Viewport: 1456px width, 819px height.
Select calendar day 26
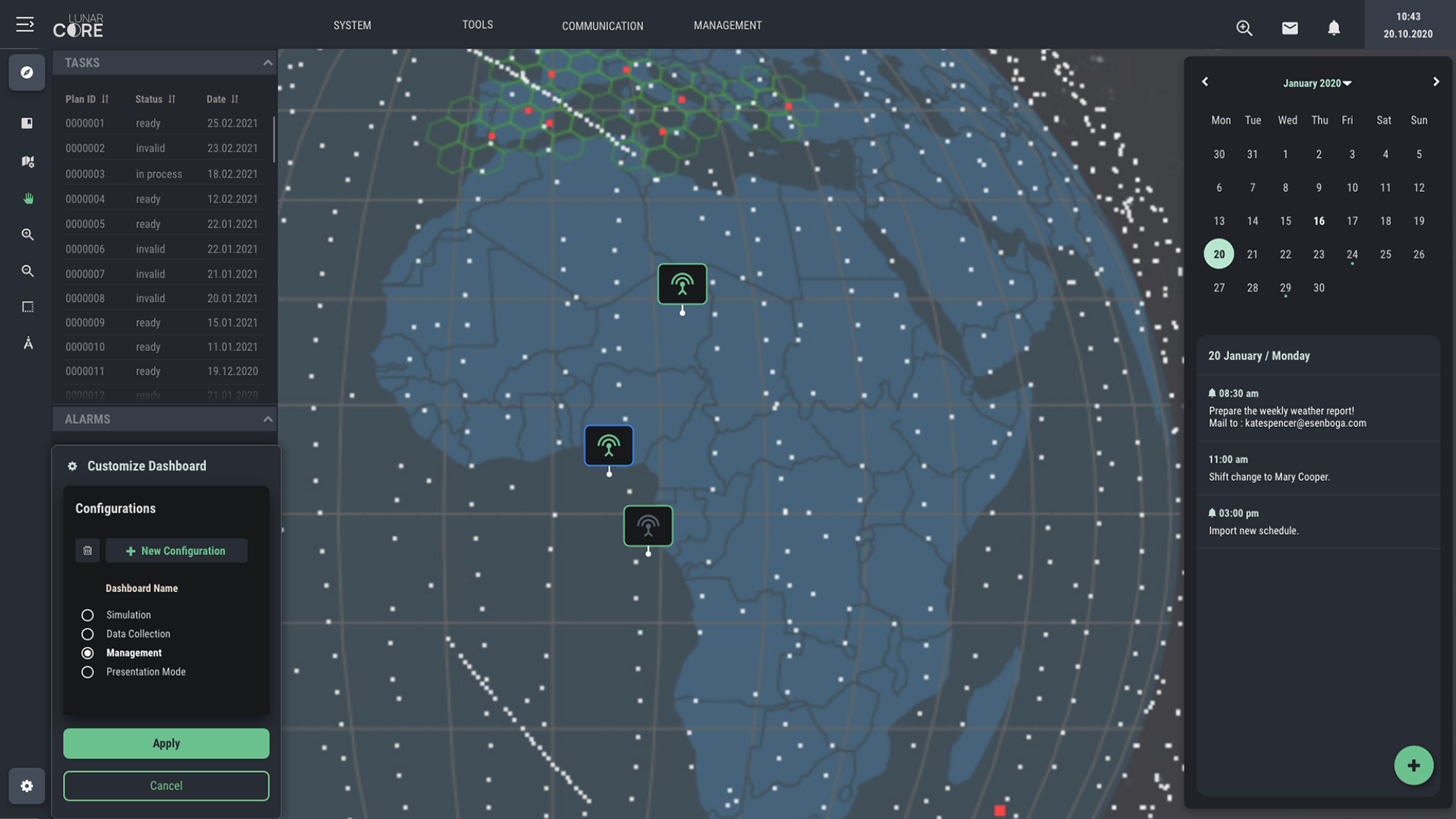(1419, 255)
